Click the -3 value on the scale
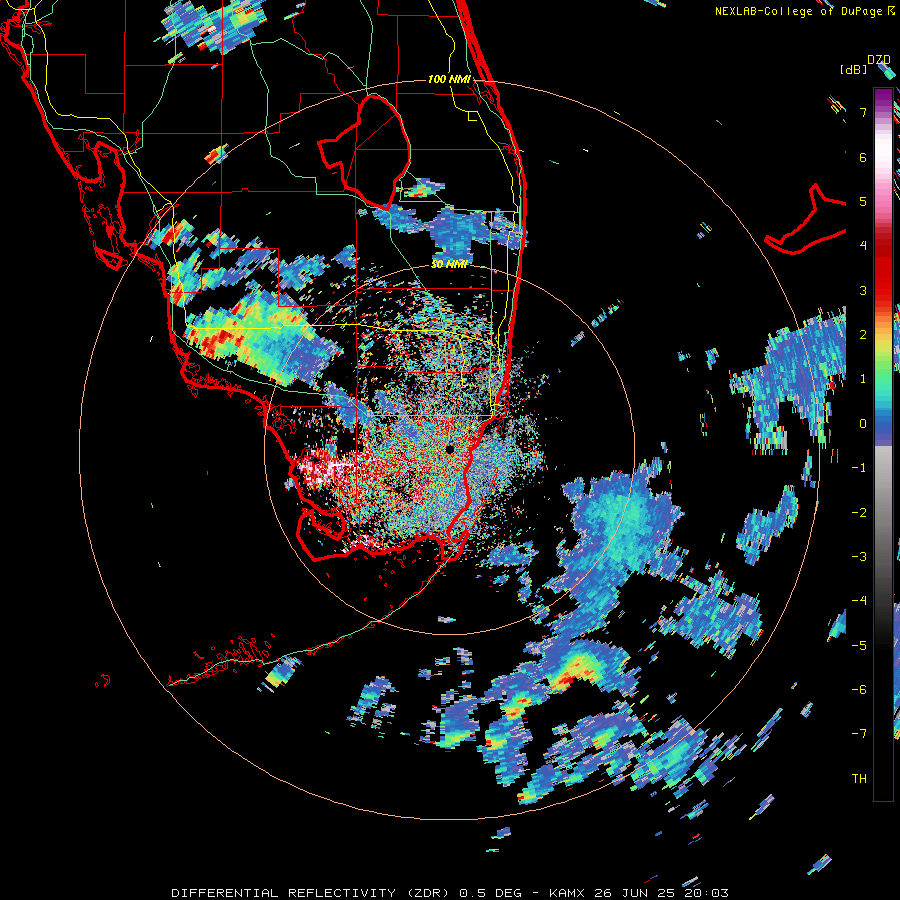 click(x=859, y=557)
